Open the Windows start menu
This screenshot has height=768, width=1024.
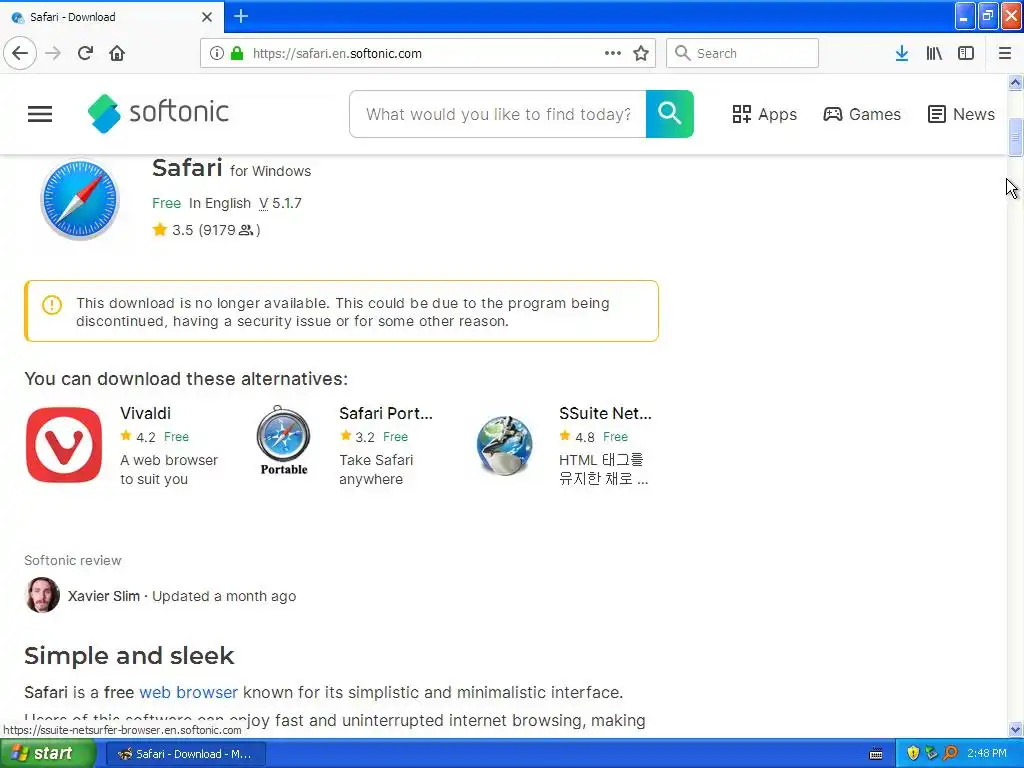[x=48, y=754]
